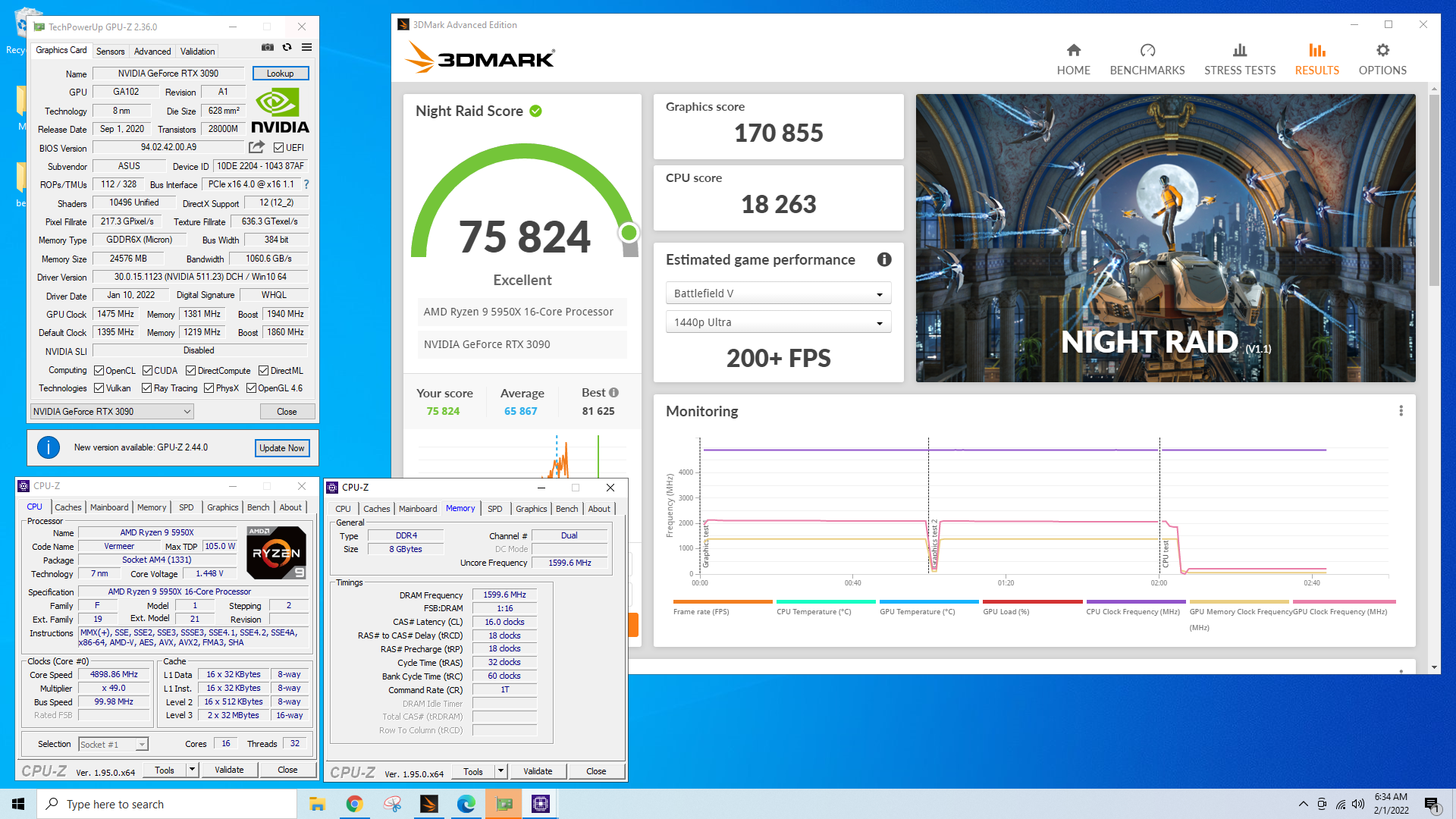The width and height of the screenshot is (1456, 819).
Task: Click 3DMark logo
Action: [479, 58]
